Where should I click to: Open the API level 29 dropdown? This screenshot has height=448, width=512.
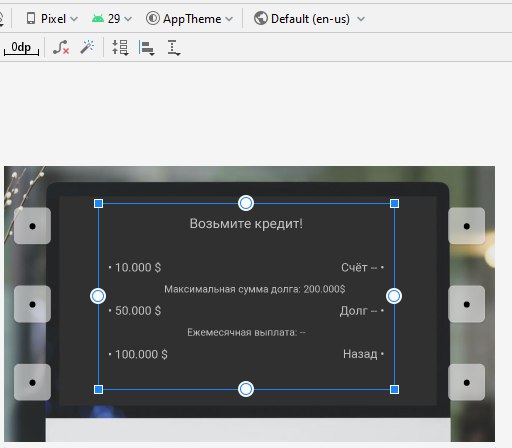112,19
